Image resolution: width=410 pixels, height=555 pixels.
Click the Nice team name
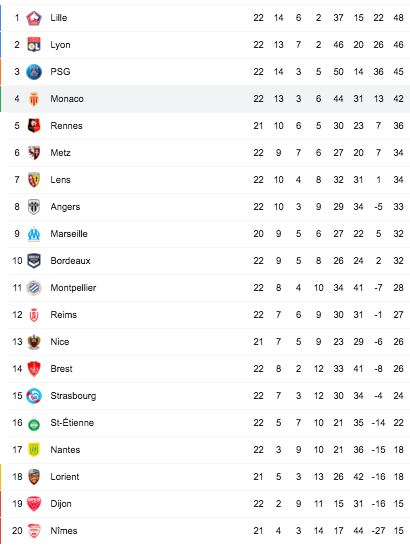click(60, 342)
